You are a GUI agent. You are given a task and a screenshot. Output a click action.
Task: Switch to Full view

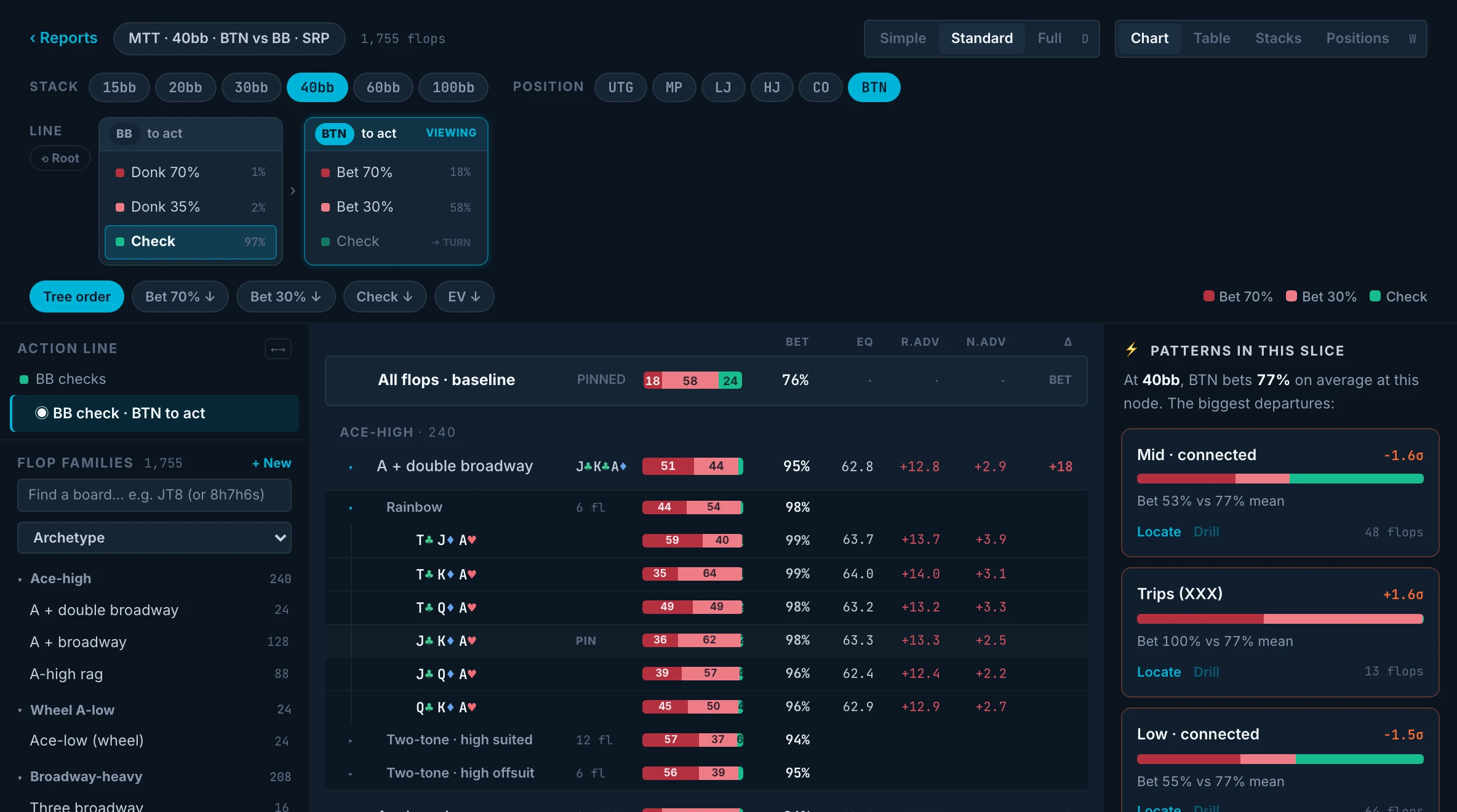[1049, 38]
